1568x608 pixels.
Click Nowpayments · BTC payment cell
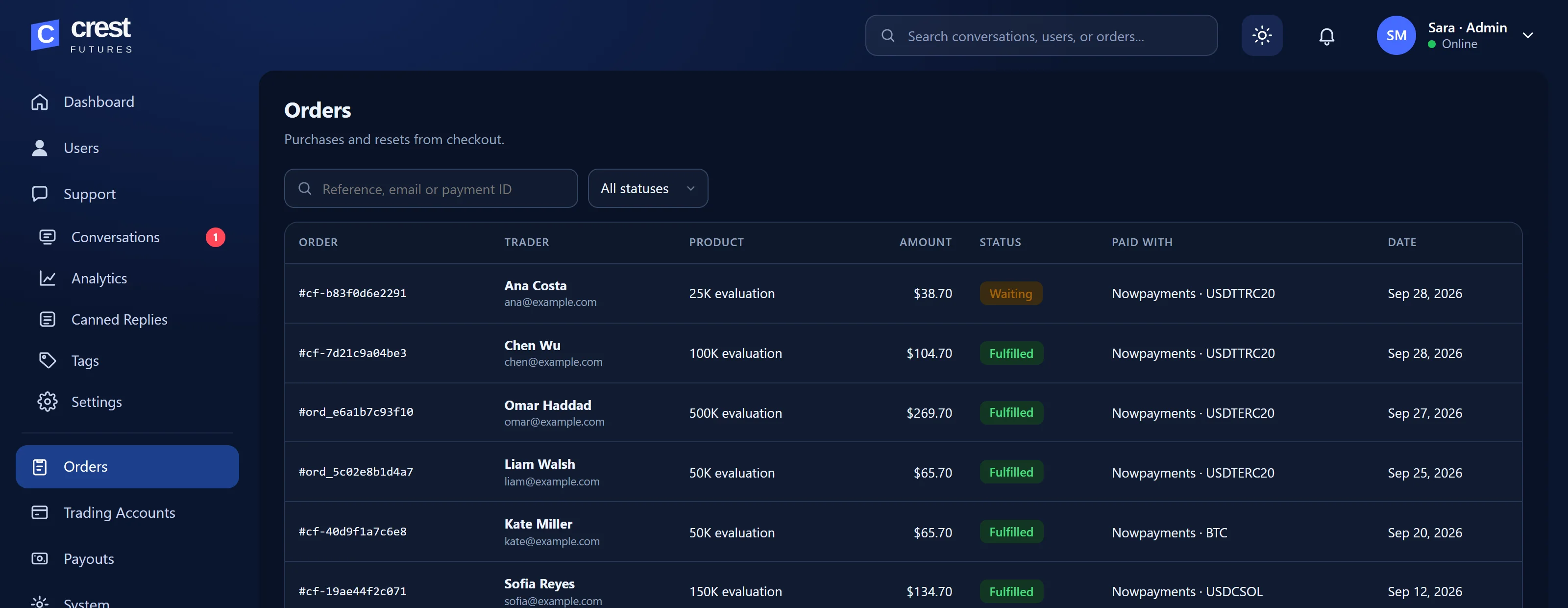(x=1169, y=532)
